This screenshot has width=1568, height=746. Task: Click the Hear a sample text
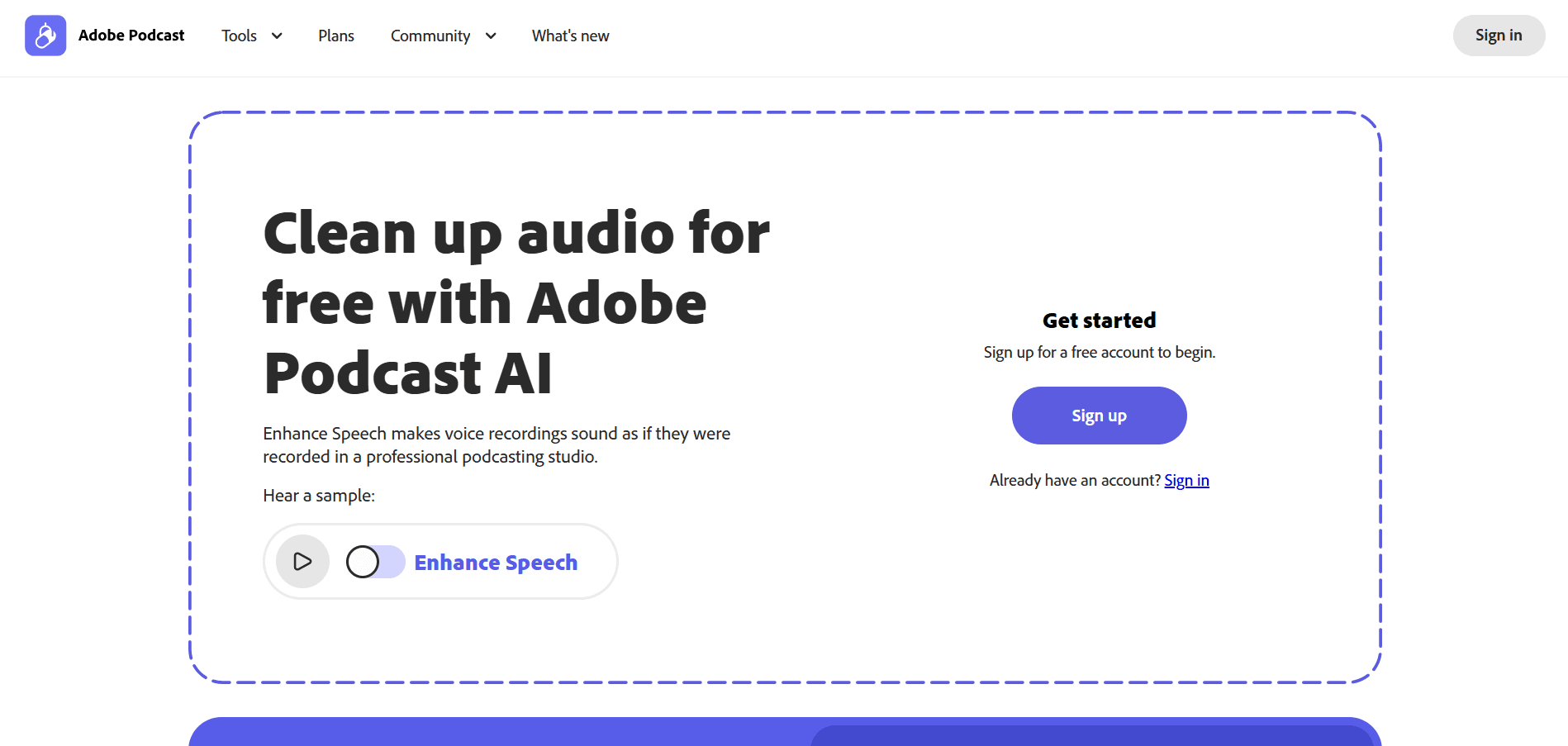pyautogui.click(x=319, y=496)
